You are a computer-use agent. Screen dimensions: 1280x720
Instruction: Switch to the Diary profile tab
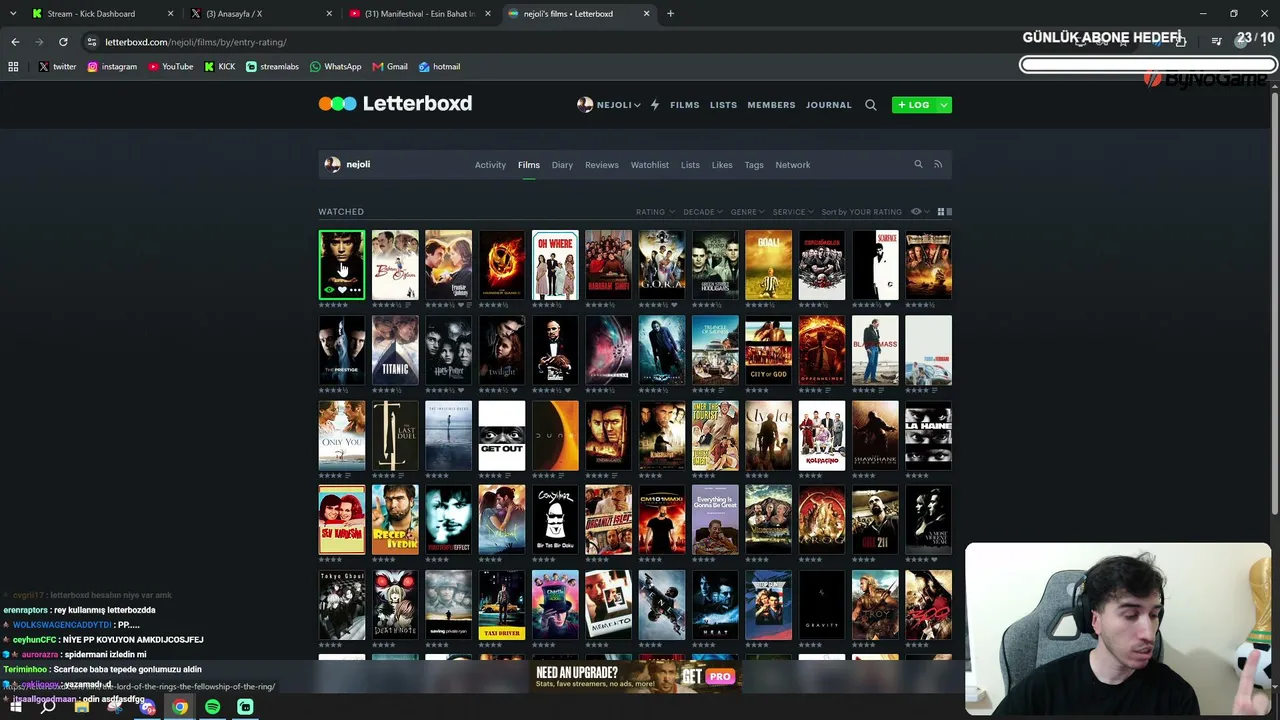point(562,165)
